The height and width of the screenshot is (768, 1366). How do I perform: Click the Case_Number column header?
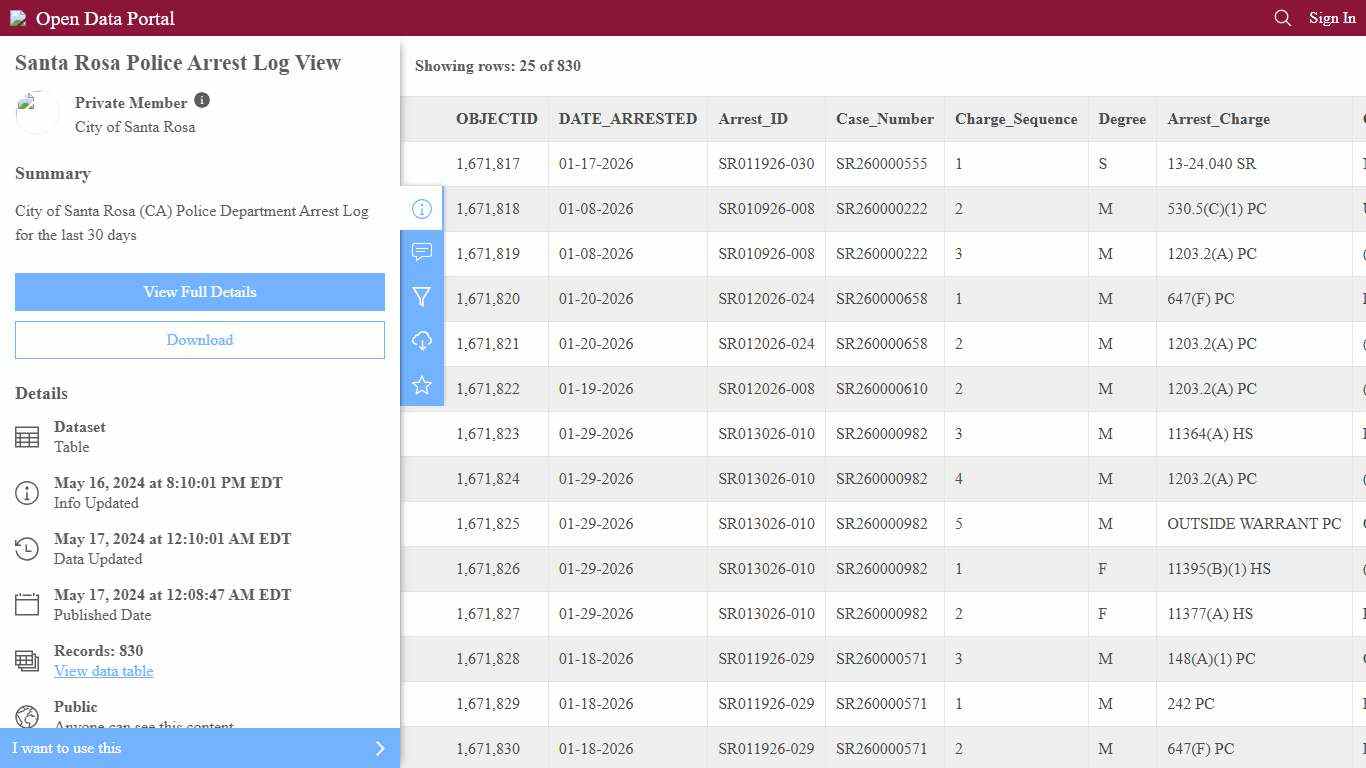pos(884,119)
